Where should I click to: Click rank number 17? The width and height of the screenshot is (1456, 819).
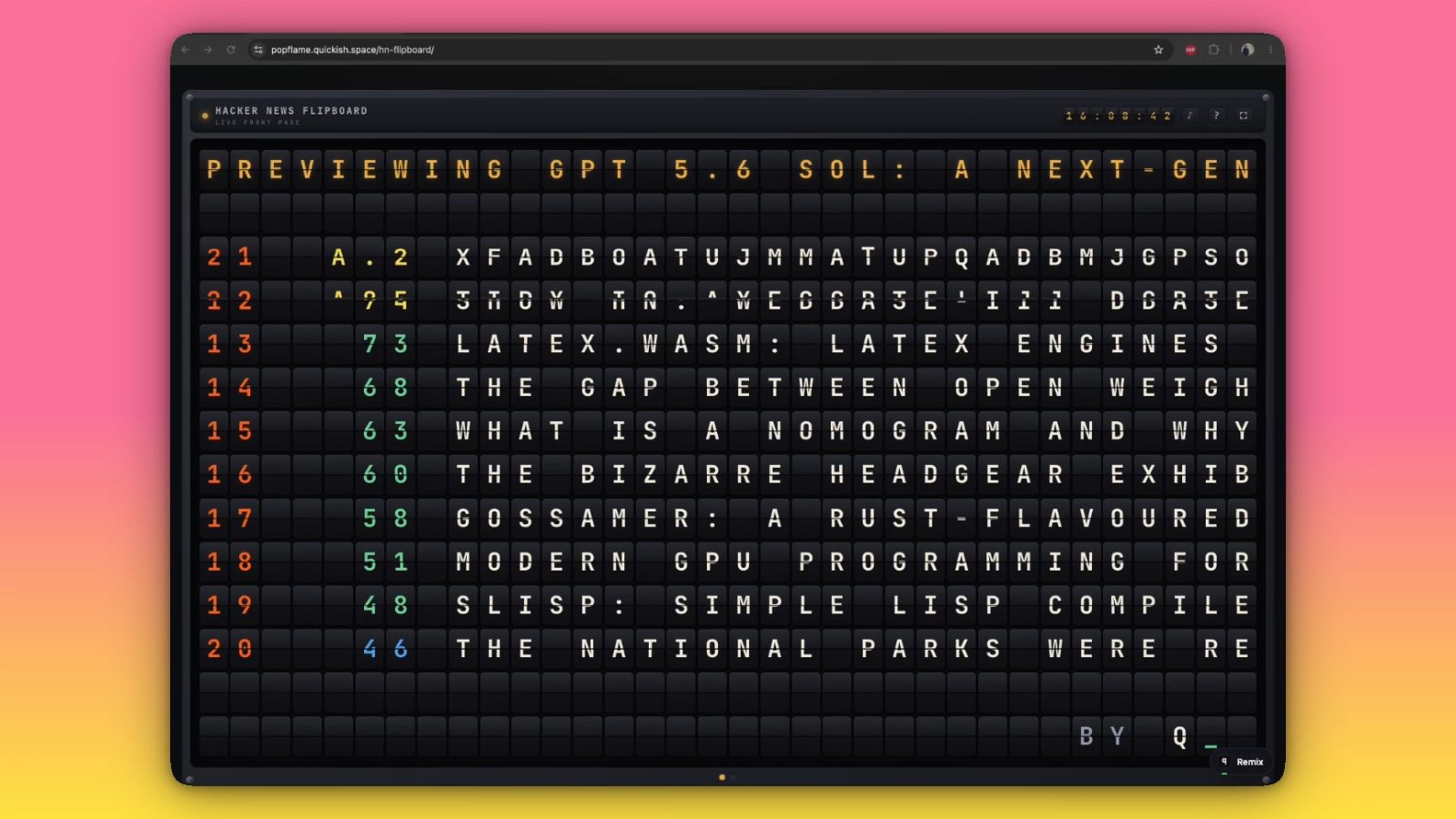pos(229,518)
